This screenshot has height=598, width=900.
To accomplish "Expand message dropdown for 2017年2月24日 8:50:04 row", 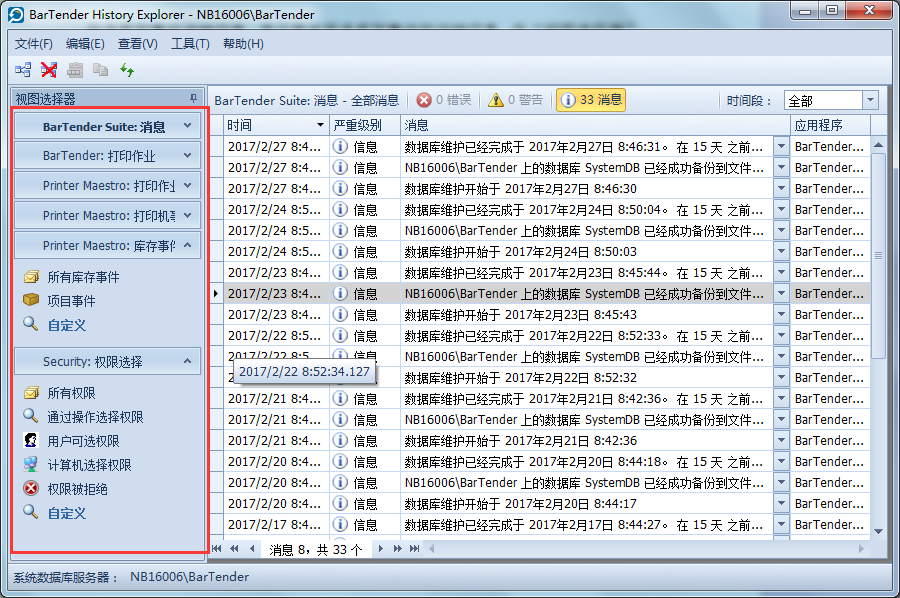I will tap(781, 209).
